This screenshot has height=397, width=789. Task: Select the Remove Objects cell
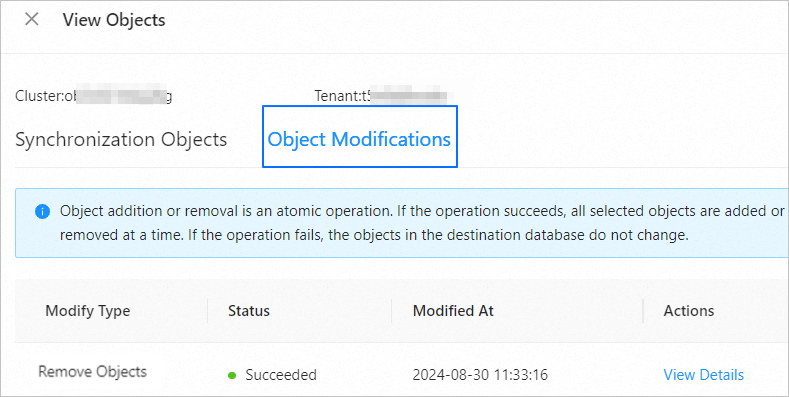tap(93, 372)
